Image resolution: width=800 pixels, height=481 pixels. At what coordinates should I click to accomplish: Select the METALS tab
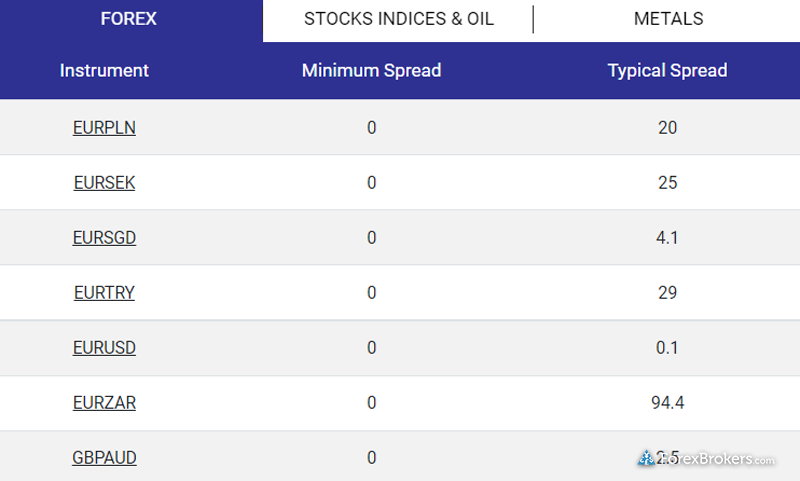[x=668, y=20]
